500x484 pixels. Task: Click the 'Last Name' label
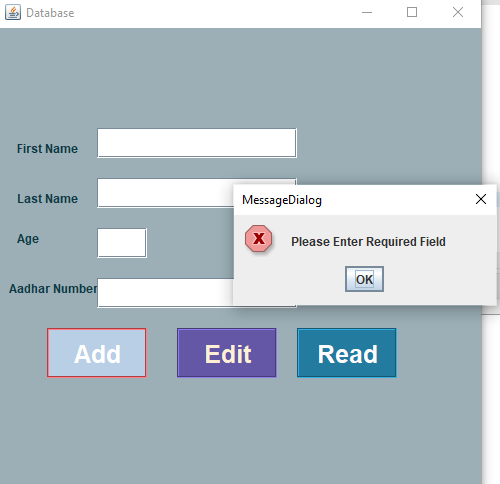[x=47, y=199]
